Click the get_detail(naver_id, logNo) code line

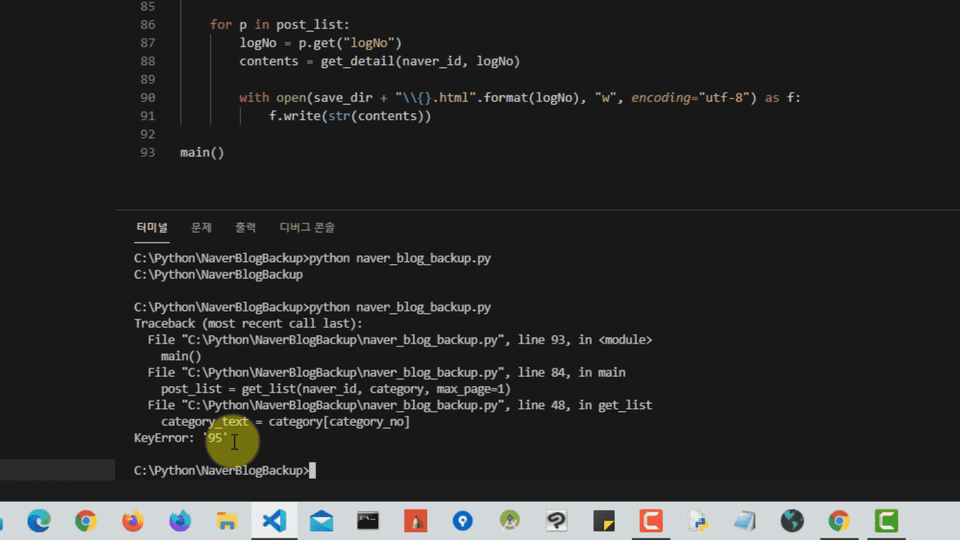pyautogui.click(x=380, y=61)
